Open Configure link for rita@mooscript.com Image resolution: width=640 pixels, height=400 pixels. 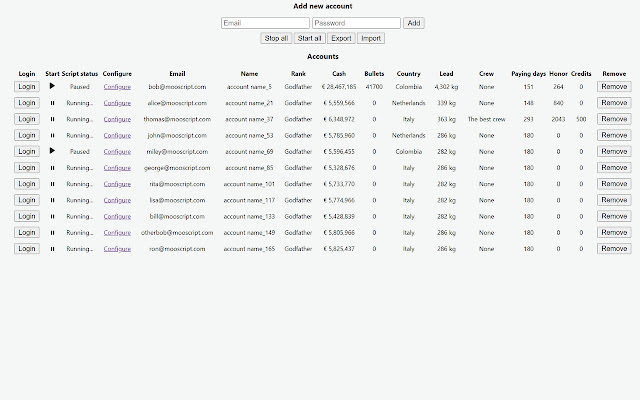click(x=117, y=184)
